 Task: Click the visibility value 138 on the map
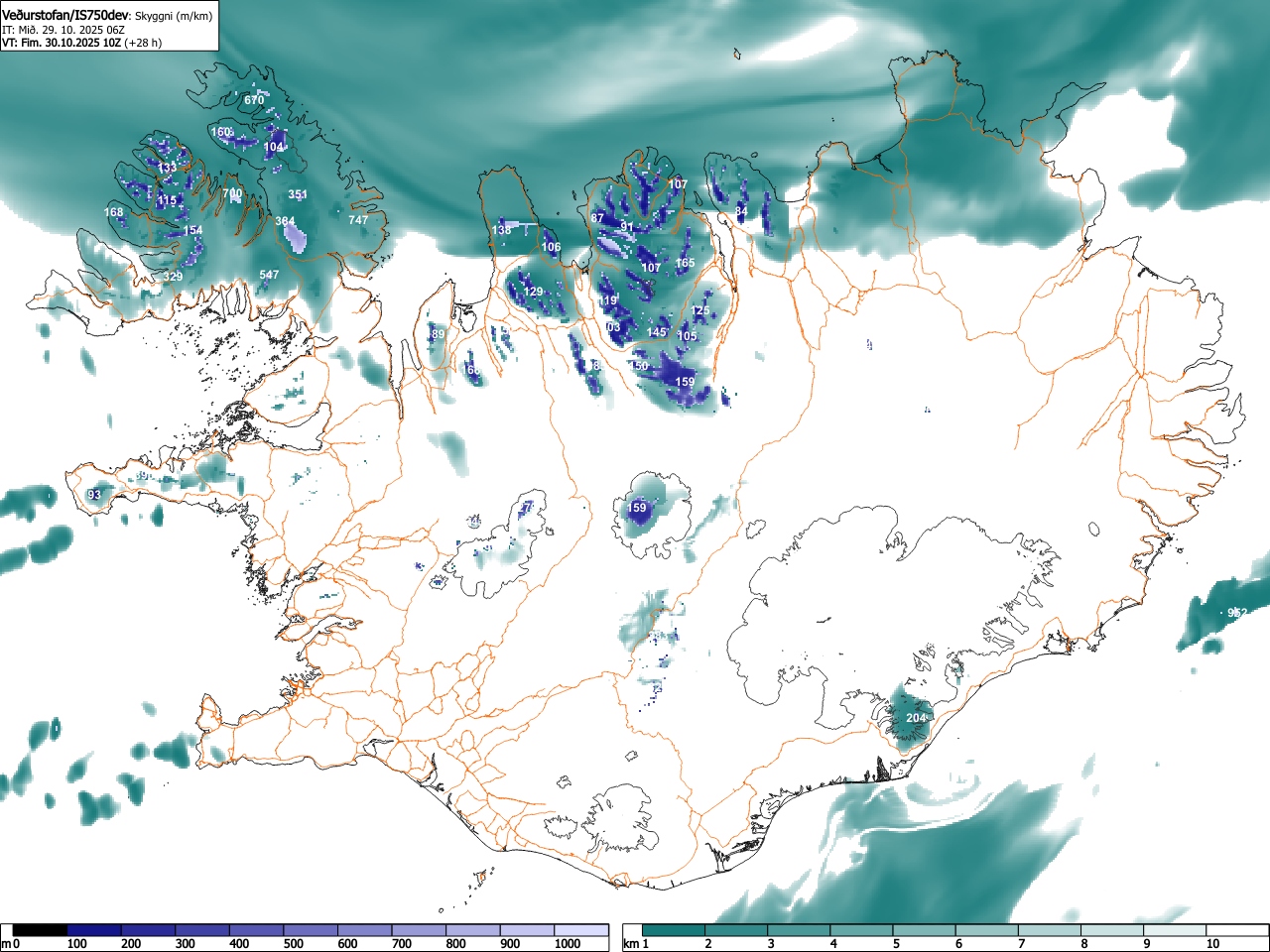pos(502,230)
